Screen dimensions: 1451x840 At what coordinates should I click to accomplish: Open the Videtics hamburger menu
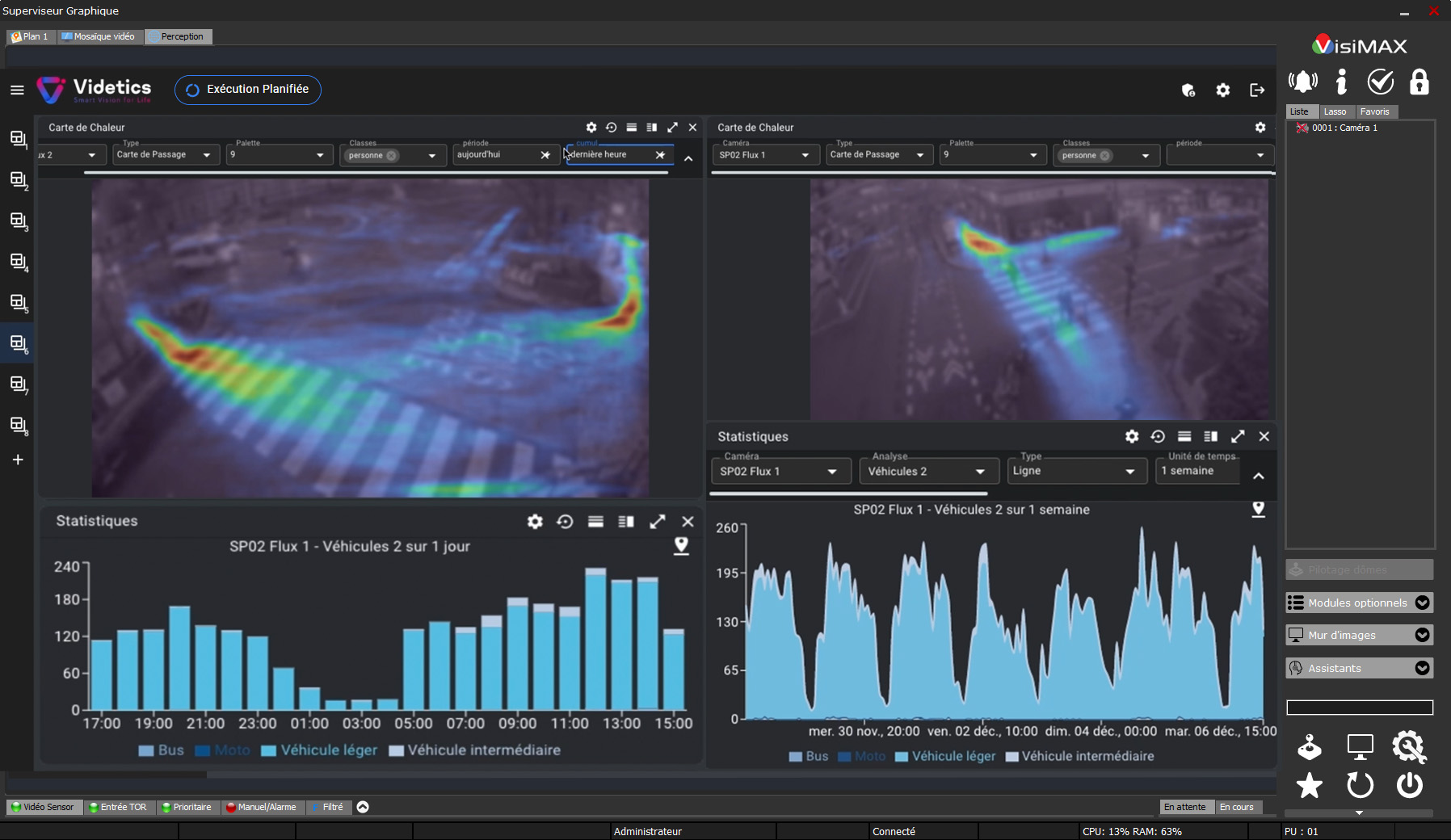point(17,90)
